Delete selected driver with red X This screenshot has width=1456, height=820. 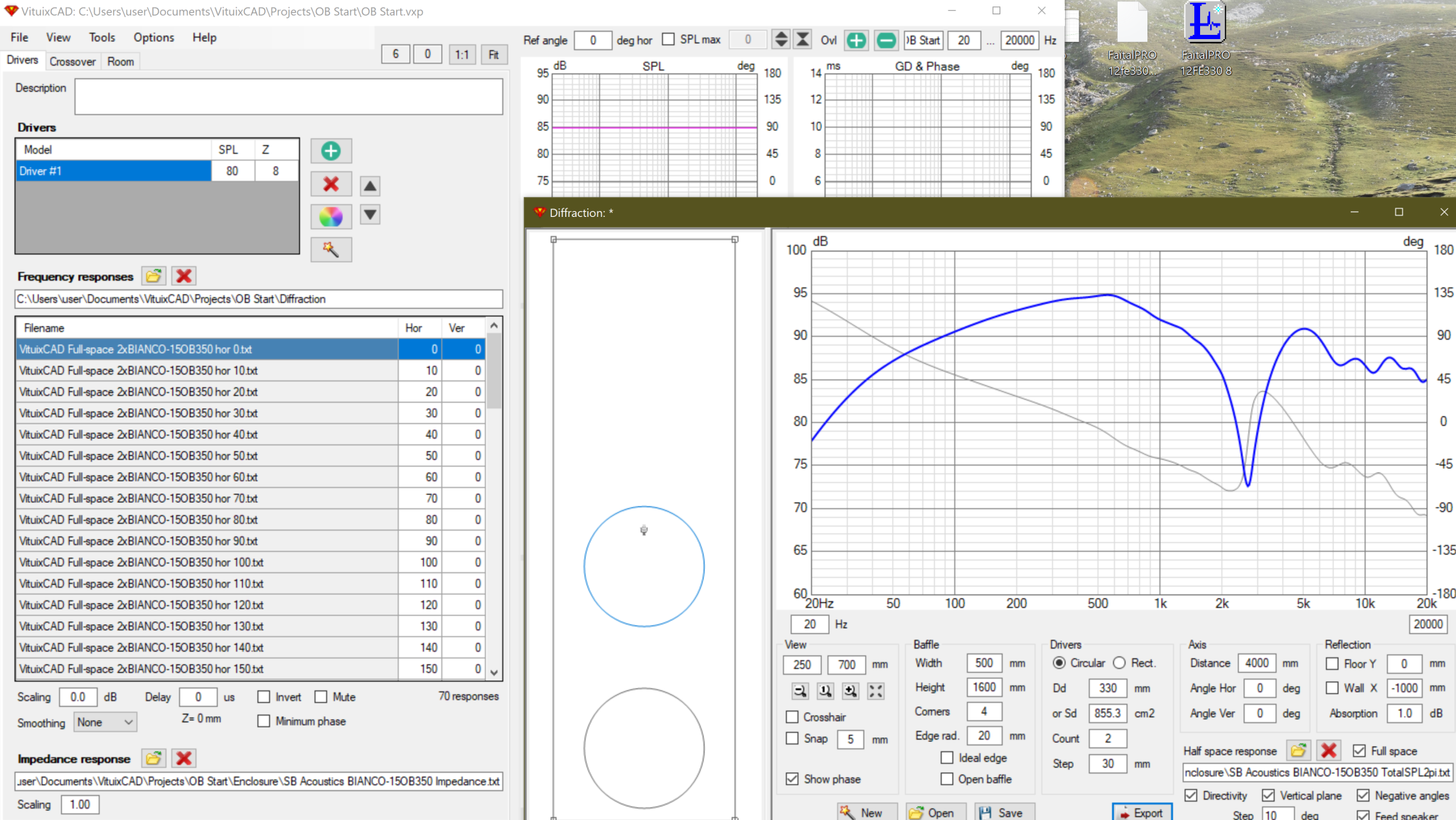click(331, 184)
